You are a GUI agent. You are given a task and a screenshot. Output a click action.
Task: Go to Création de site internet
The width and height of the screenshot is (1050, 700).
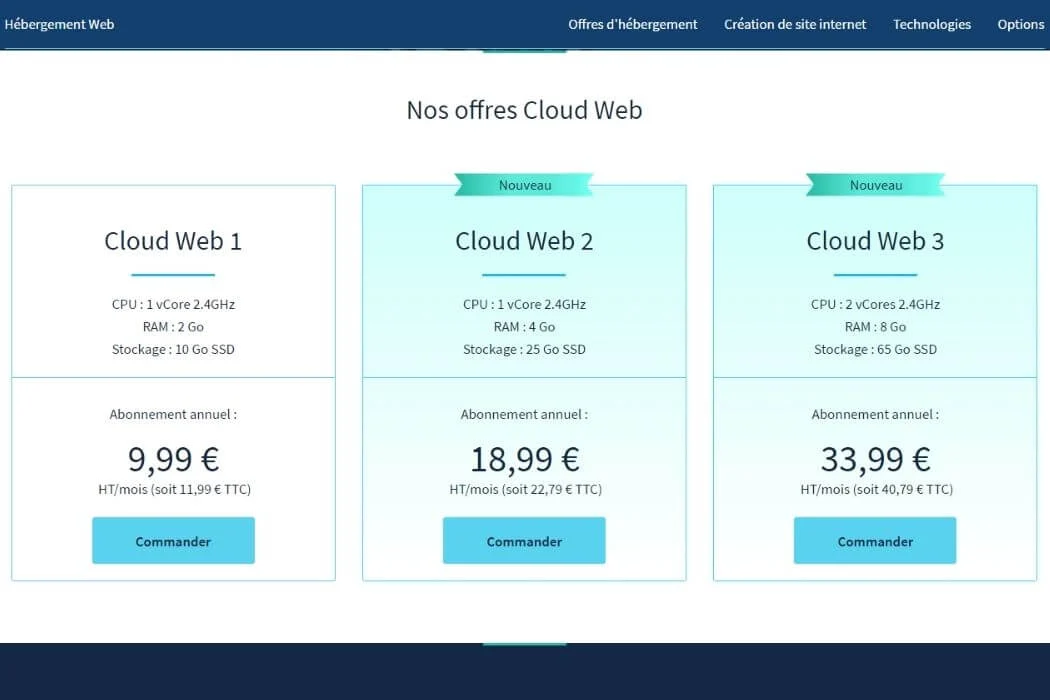(795, 24)
